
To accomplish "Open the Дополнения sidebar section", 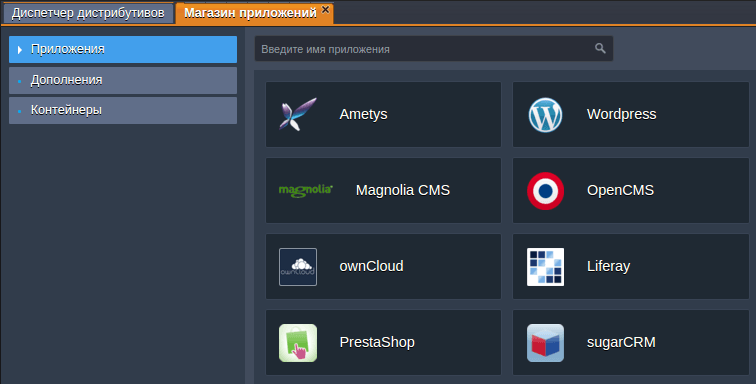I will point(123,80).
